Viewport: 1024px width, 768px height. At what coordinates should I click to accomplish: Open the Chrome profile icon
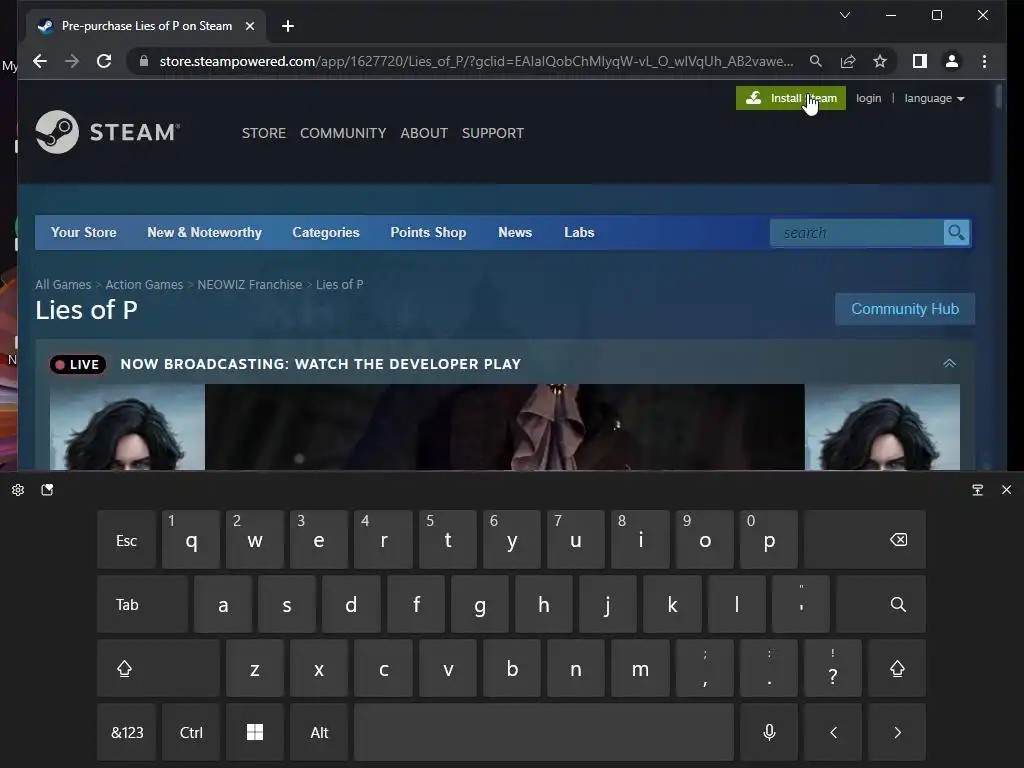(952, 61)
